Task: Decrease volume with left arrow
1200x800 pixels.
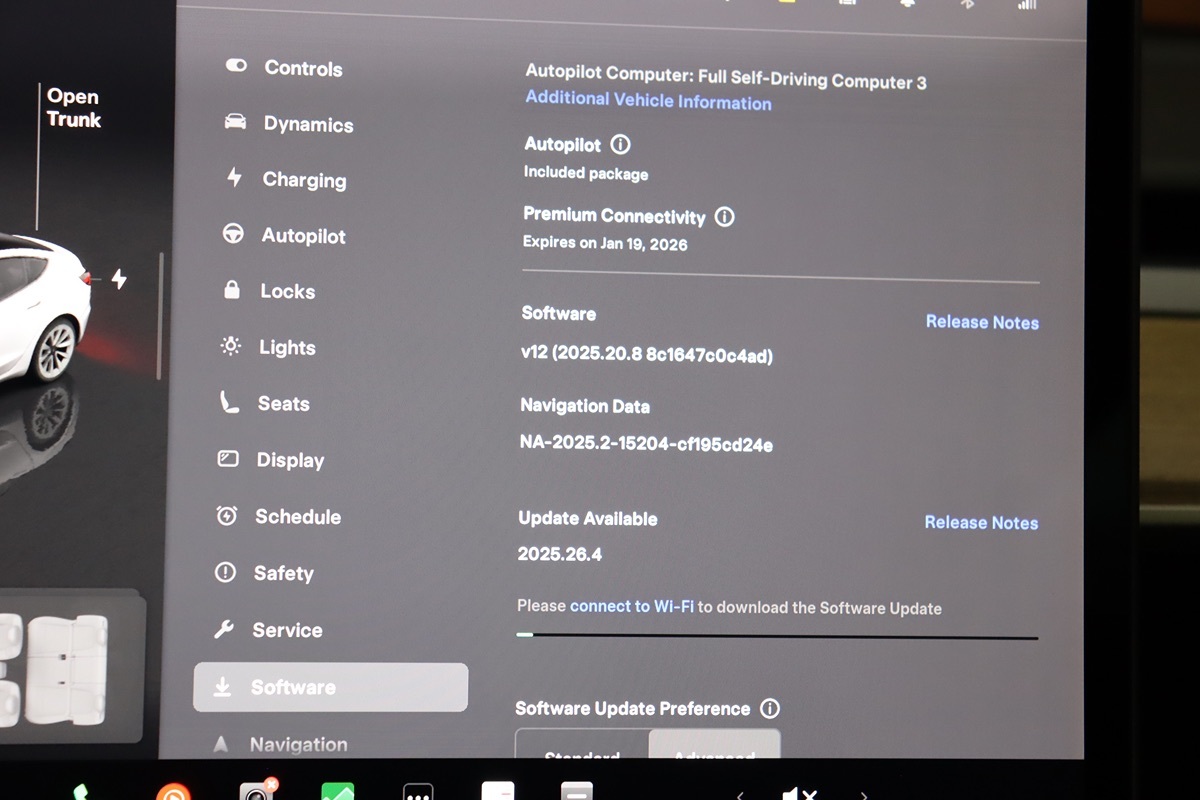Action: coord(740,795)
